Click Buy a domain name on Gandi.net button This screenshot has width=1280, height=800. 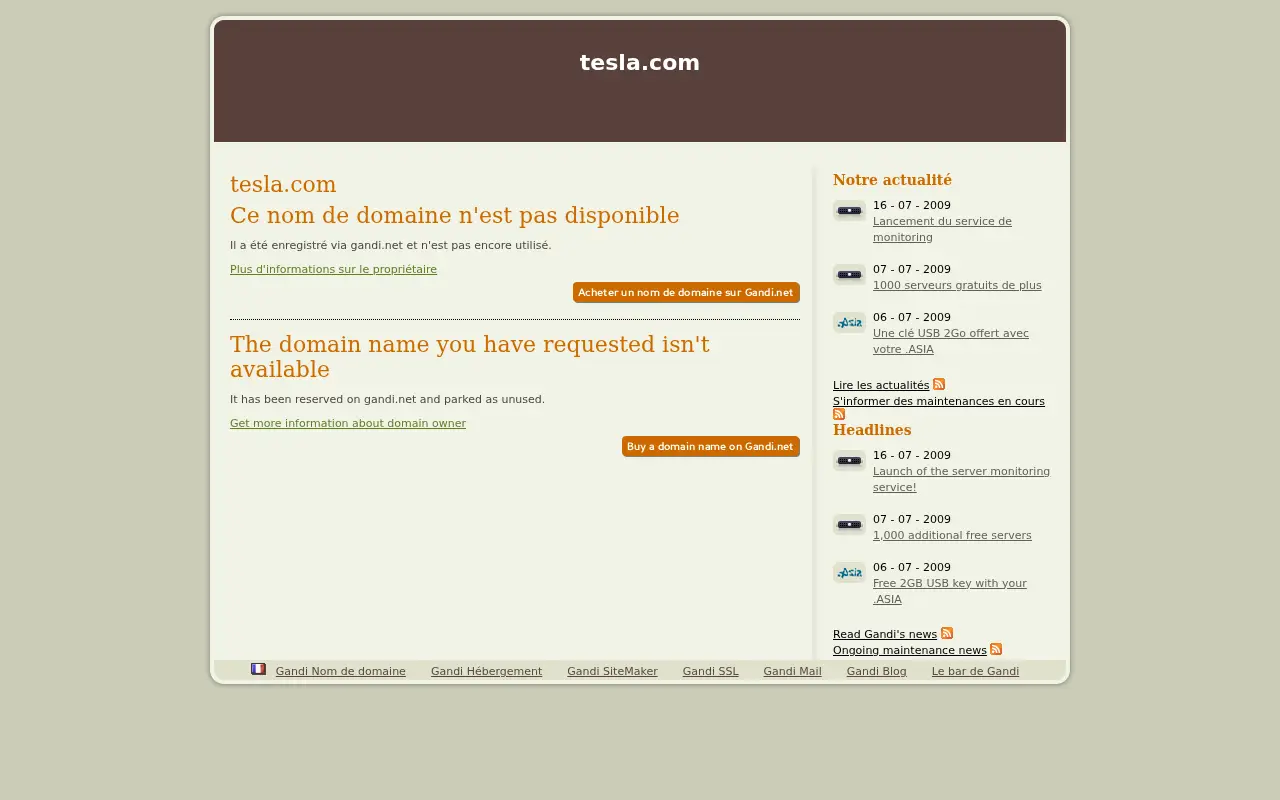click(711, 446)
